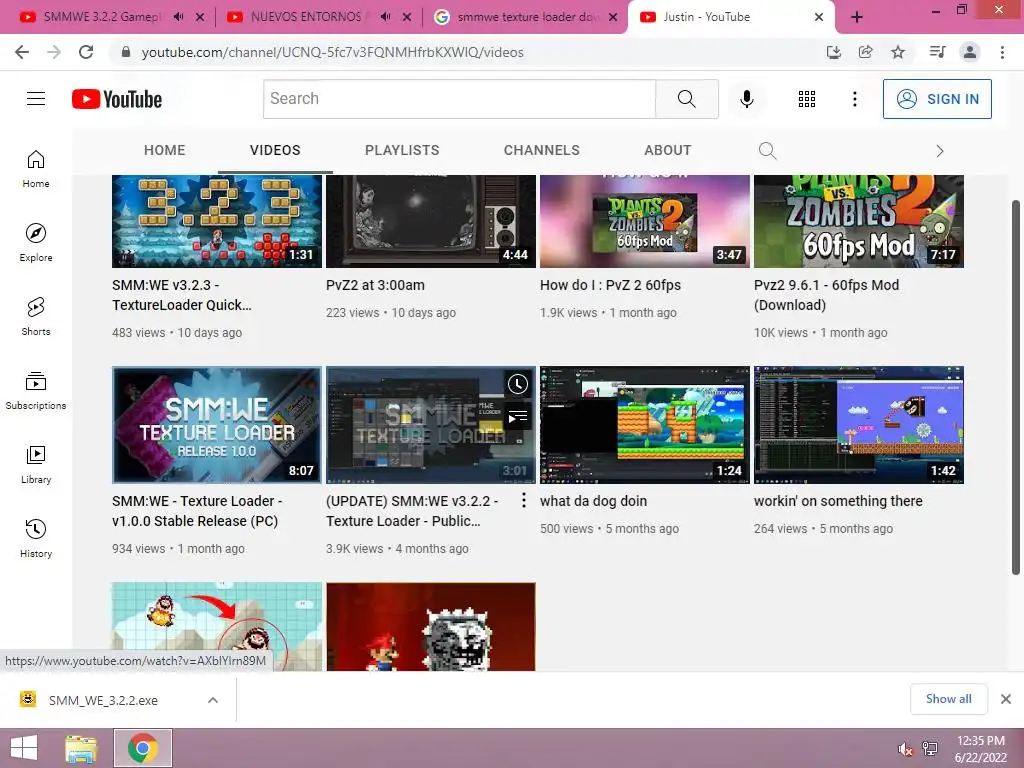Open video title what da dog doin

(x=593, y=501)
